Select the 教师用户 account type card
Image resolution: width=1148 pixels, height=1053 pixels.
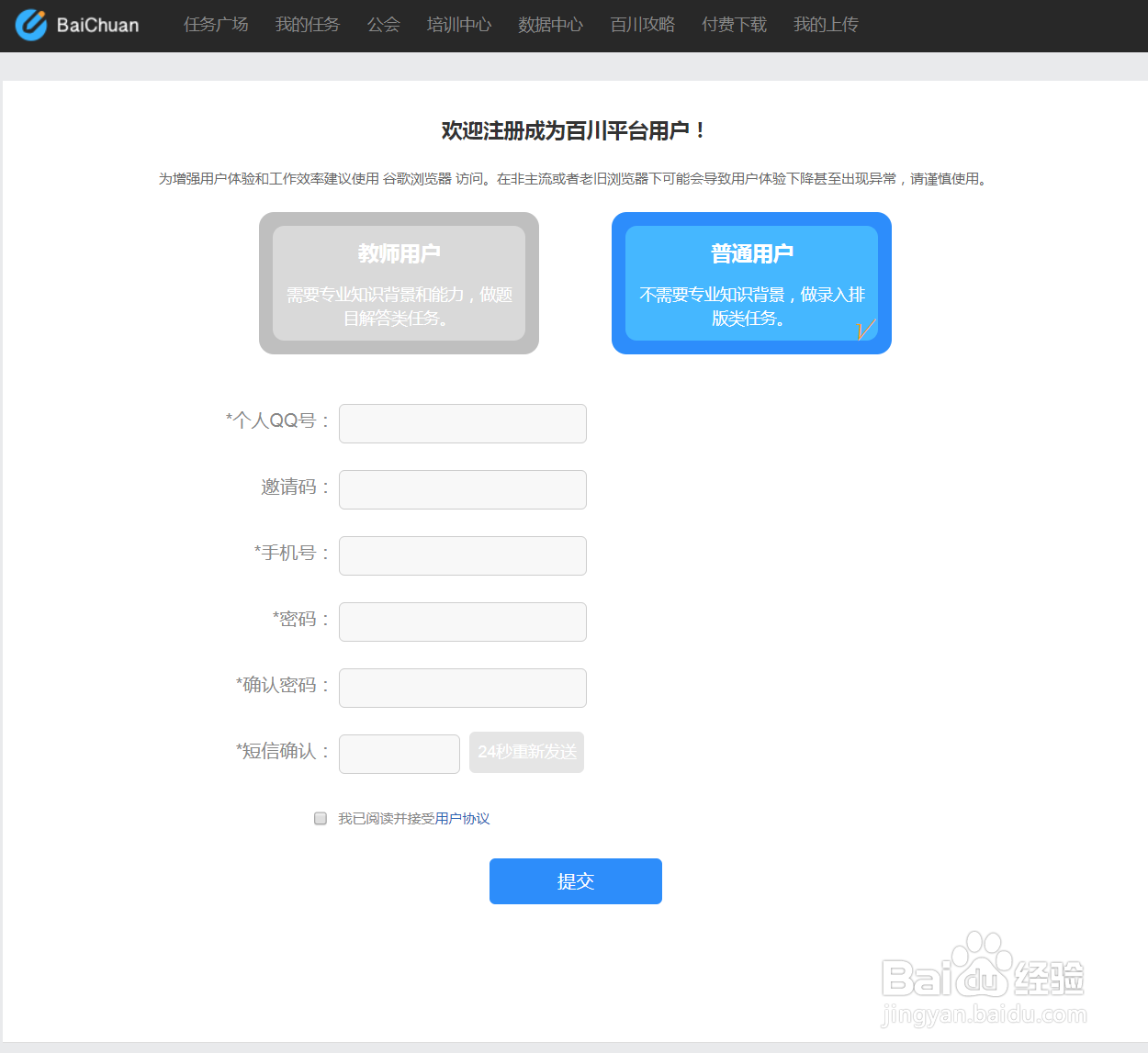399,283
